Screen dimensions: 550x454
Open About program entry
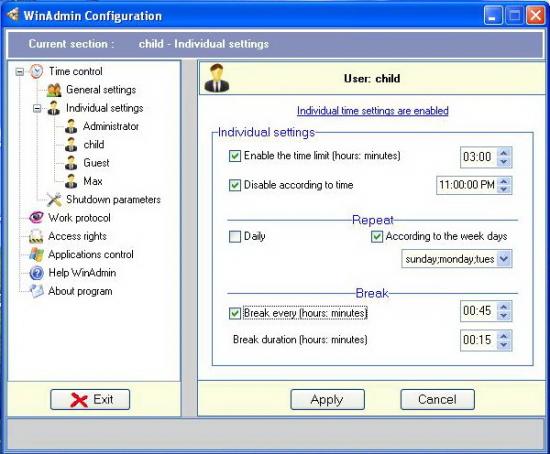80,291
